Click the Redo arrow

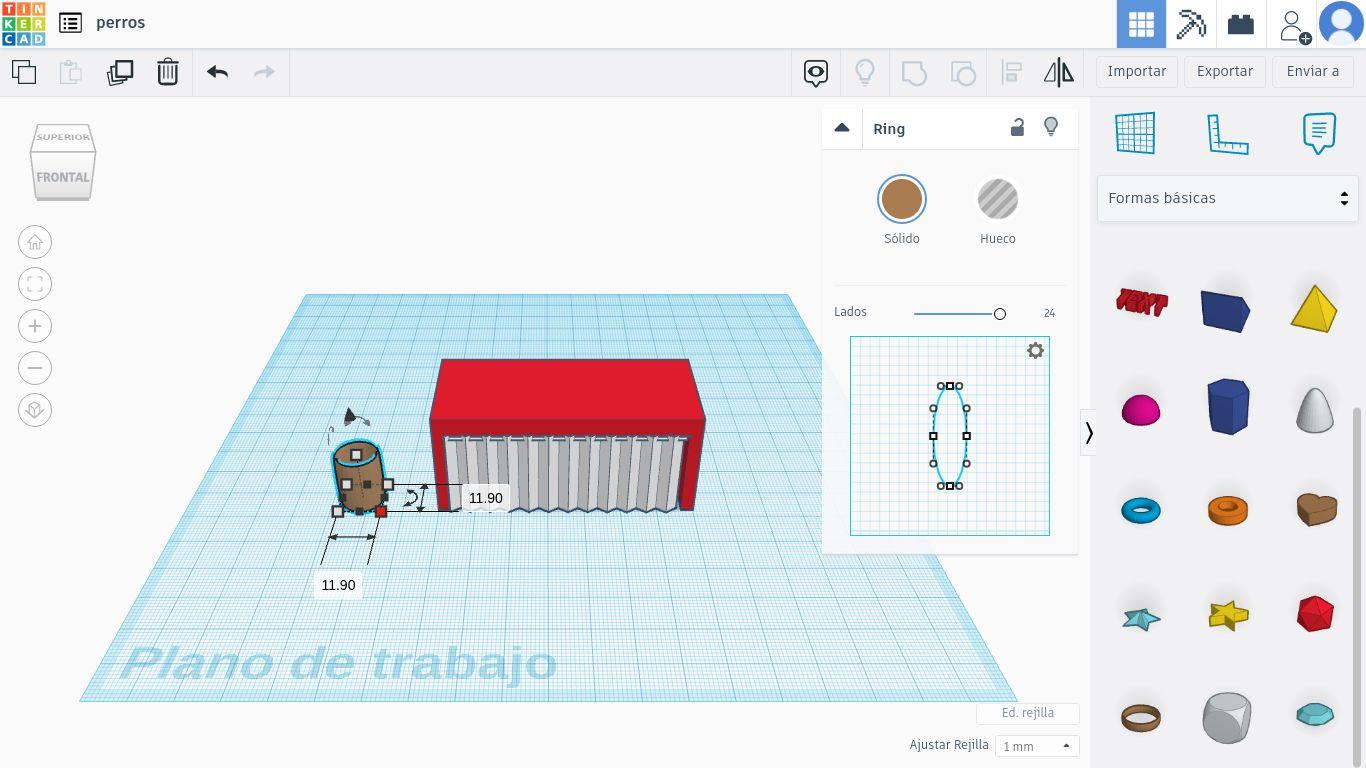coord(264,72)
